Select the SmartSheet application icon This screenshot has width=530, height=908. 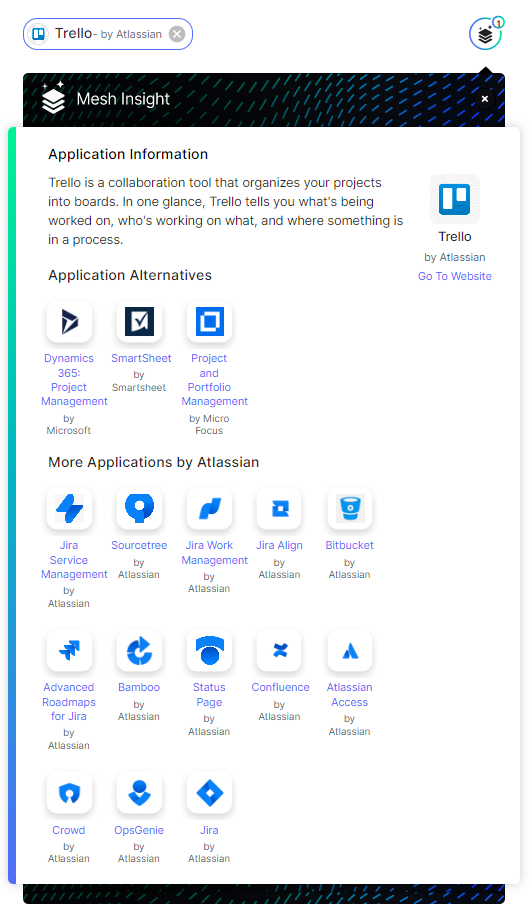tap(139, 321)
